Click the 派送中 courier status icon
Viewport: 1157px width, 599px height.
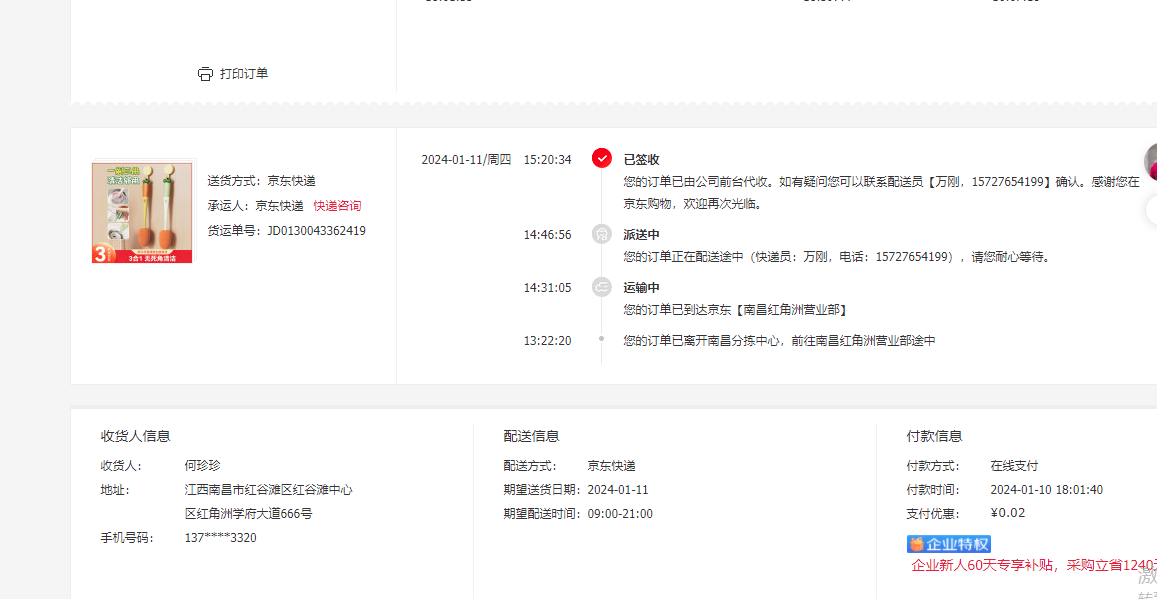[602, 235]
